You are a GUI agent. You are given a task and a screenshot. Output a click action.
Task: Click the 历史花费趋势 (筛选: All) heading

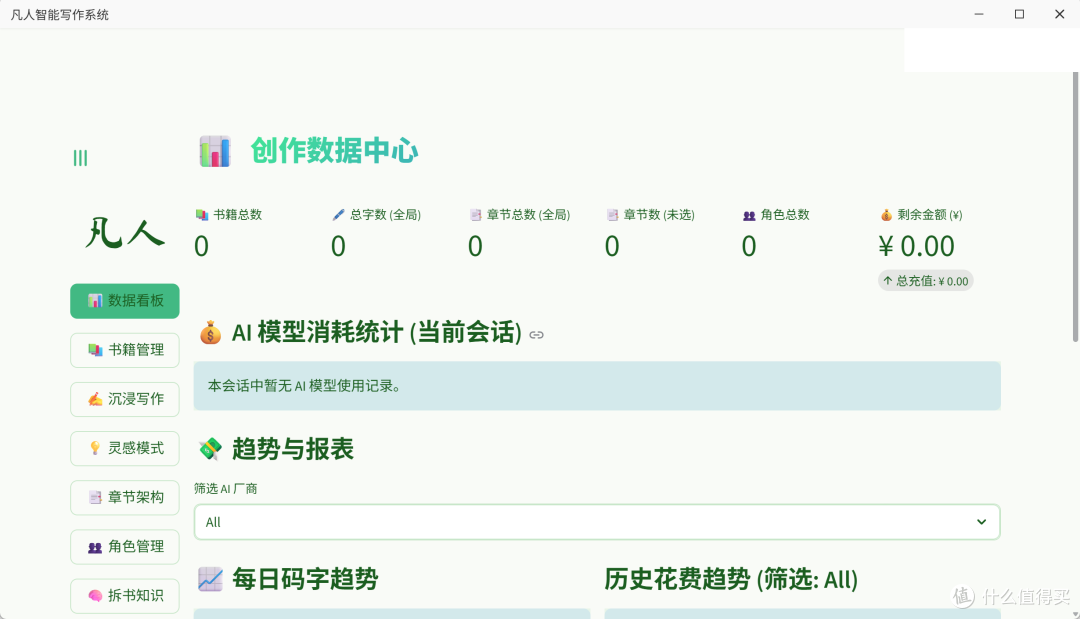click(731, 579)
